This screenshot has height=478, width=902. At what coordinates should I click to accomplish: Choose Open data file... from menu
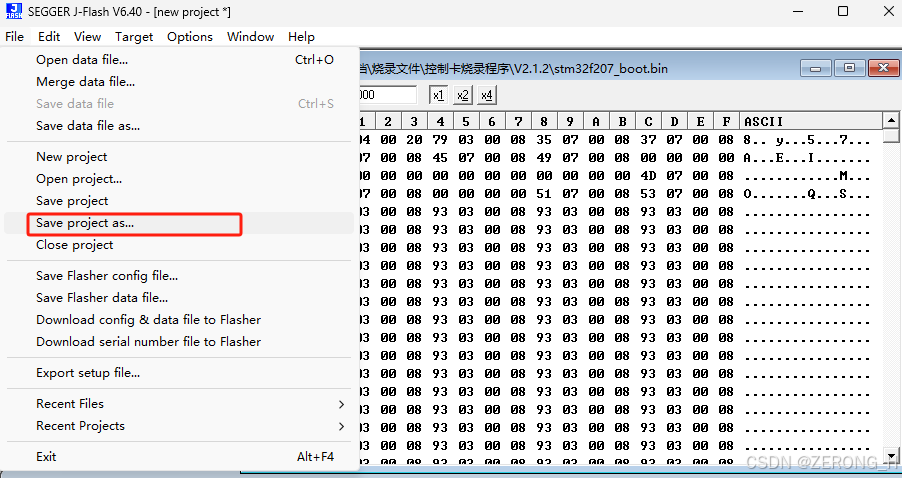179,60
